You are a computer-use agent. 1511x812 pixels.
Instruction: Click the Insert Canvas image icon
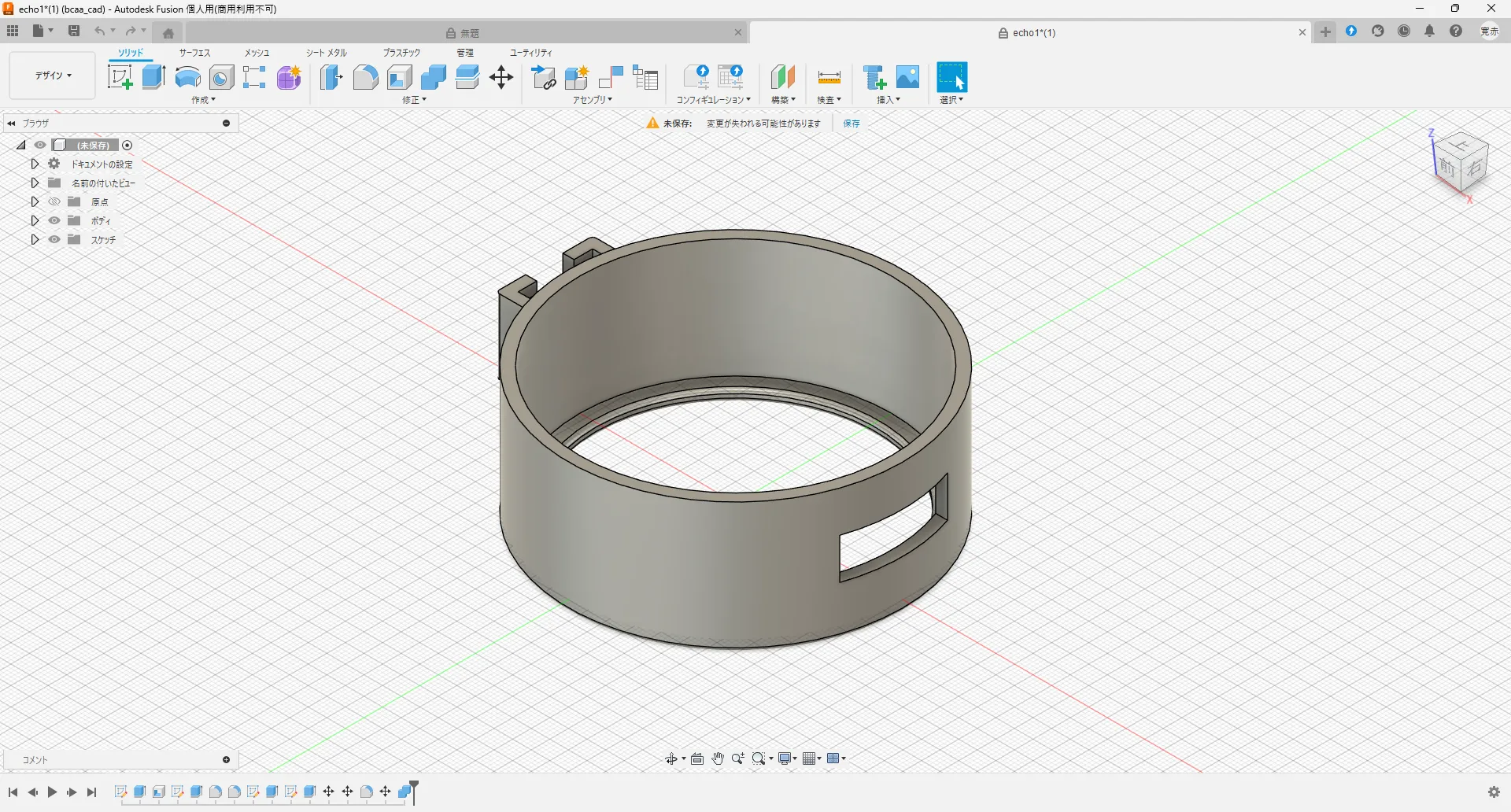tap(907, 77)
